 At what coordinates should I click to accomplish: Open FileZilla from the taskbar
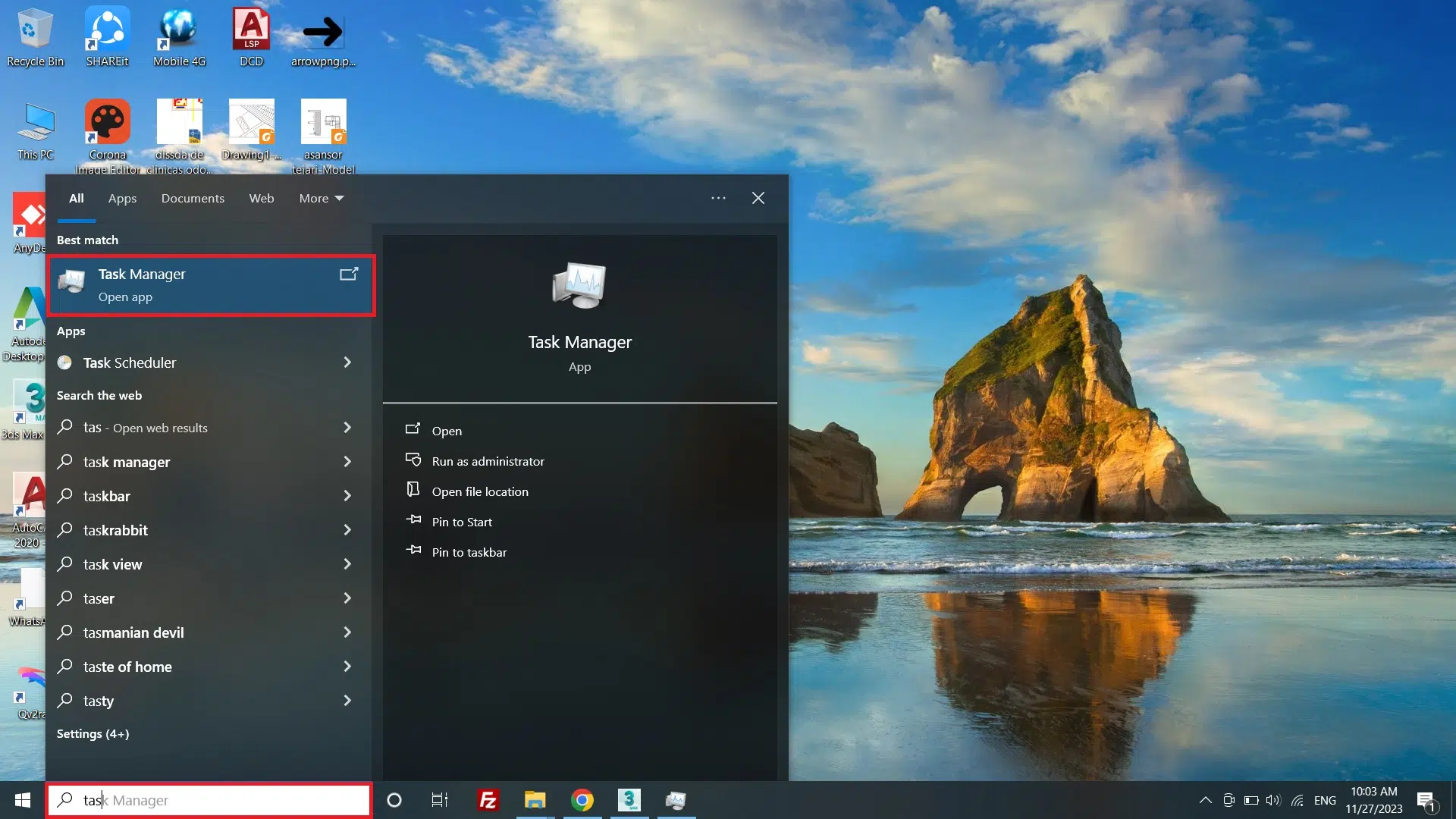tap(488, 800)
